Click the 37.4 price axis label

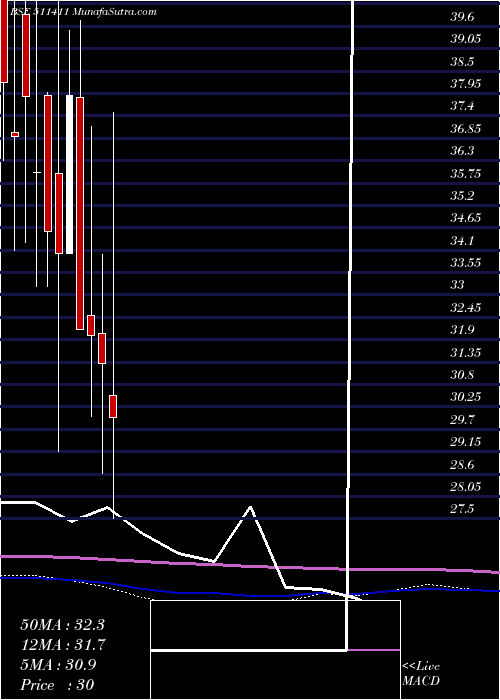(462, 106)
